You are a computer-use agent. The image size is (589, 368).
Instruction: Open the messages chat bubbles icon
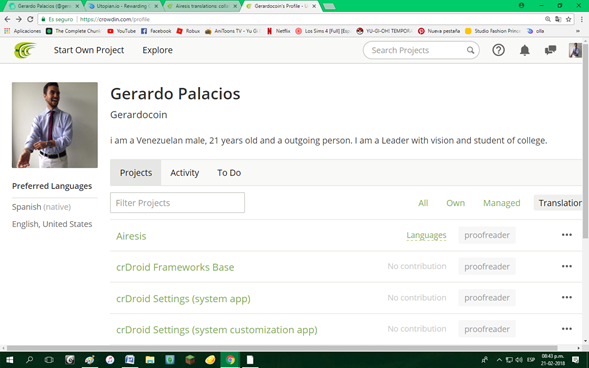click(550, 50)
